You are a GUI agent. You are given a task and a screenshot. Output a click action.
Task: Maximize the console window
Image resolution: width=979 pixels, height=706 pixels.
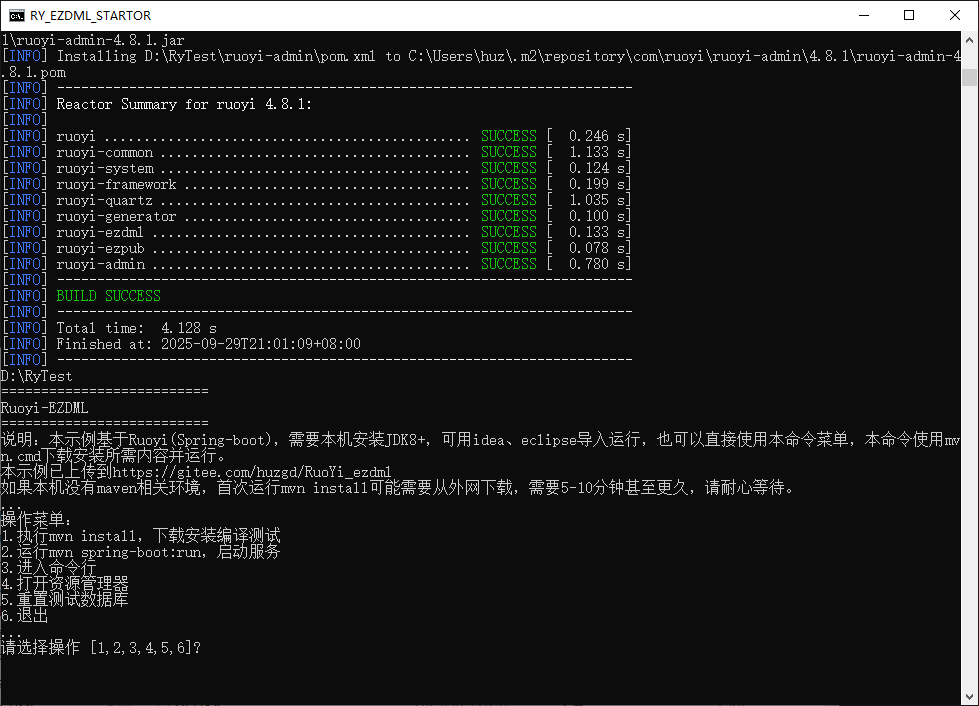(909, 15)
